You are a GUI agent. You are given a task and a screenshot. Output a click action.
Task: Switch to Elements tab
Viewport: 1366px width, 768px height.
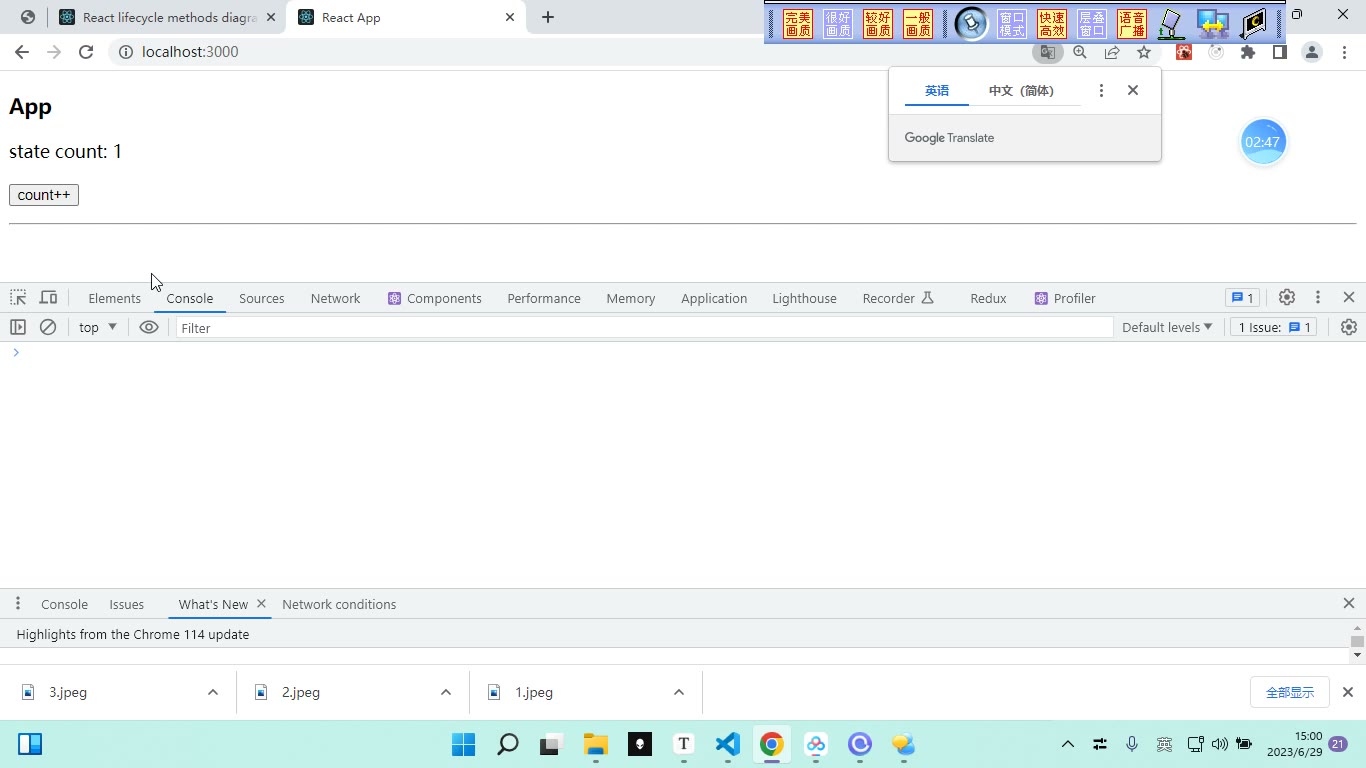(x=114, y=298)
